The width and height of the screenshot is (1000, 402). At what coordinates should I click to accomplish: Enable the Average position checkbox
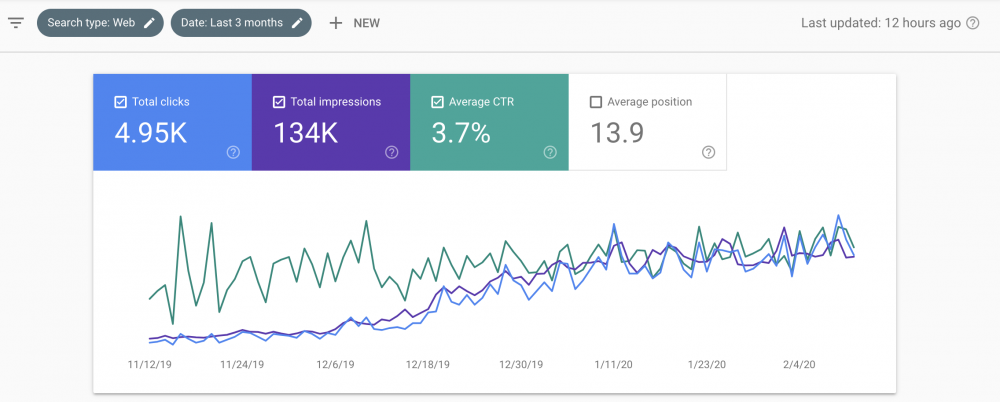pos(596,102)
